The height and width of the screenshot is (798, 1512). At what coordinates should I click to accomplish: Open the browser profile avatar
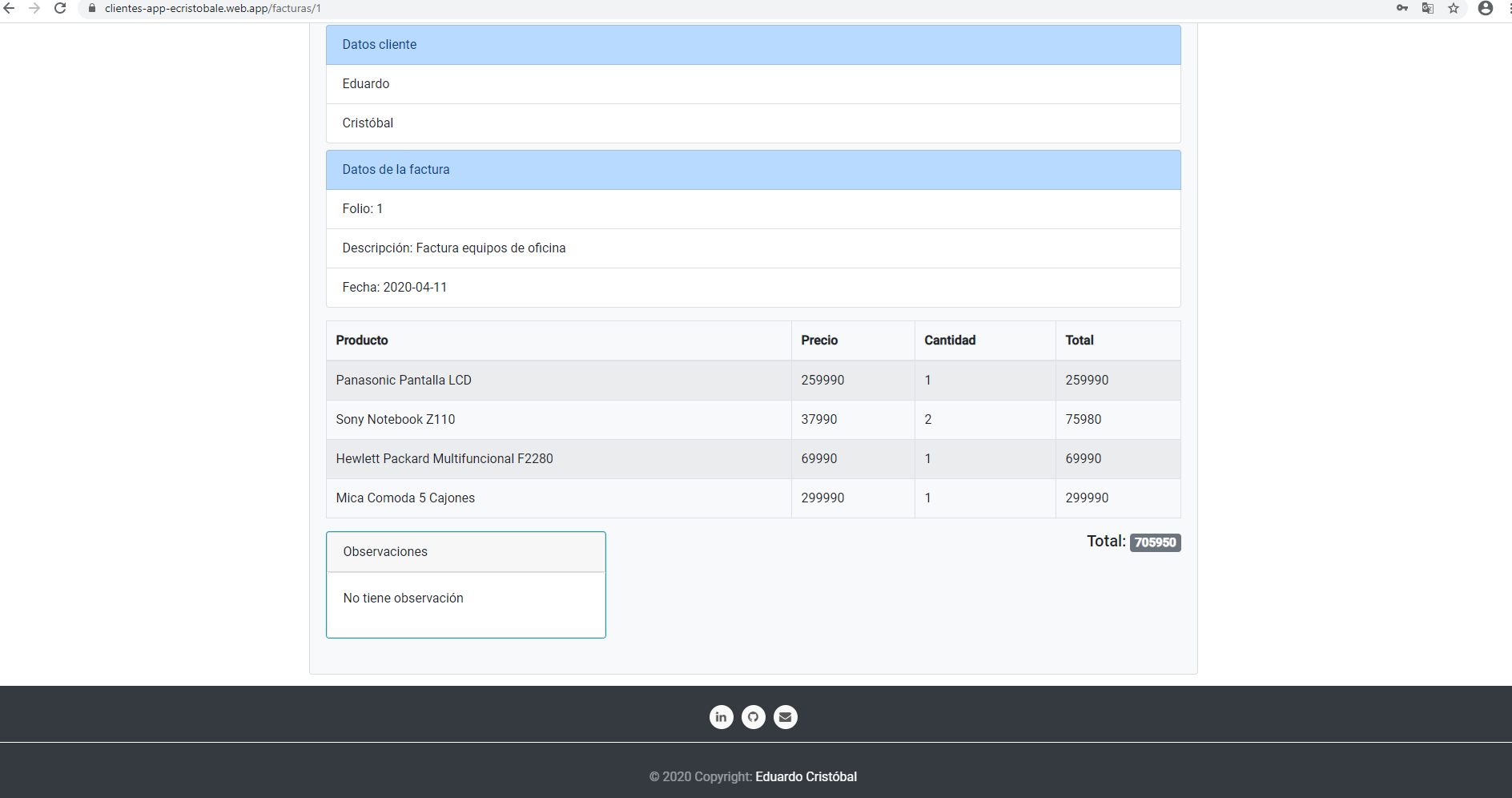point(1486,8)
